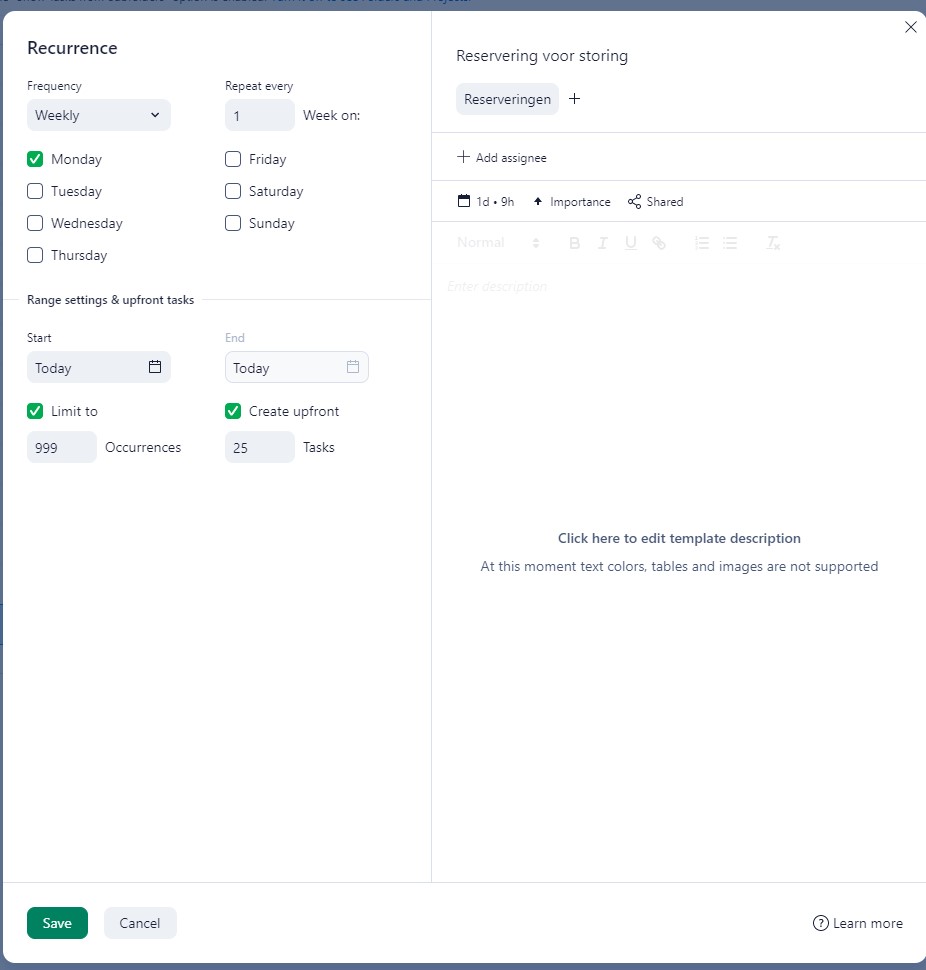Cancel the recurrence dialog

pos(140,923)
